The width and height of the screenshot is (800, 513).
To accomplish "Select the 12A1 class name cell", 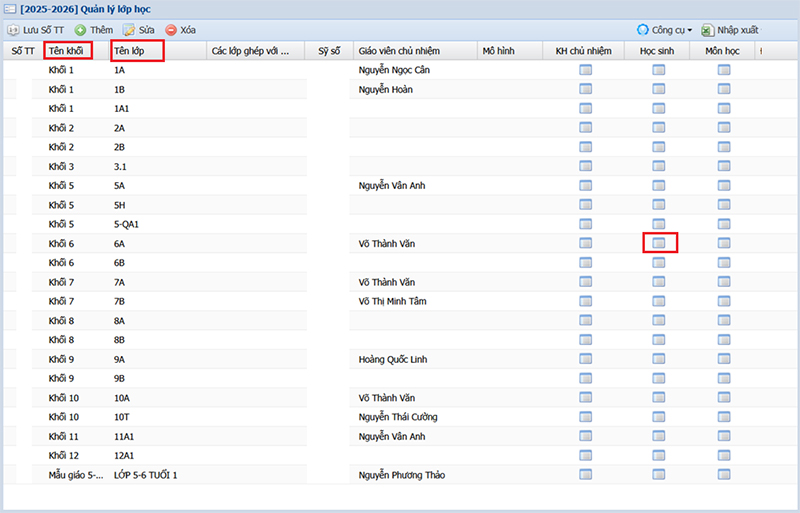I will (123, 455).
